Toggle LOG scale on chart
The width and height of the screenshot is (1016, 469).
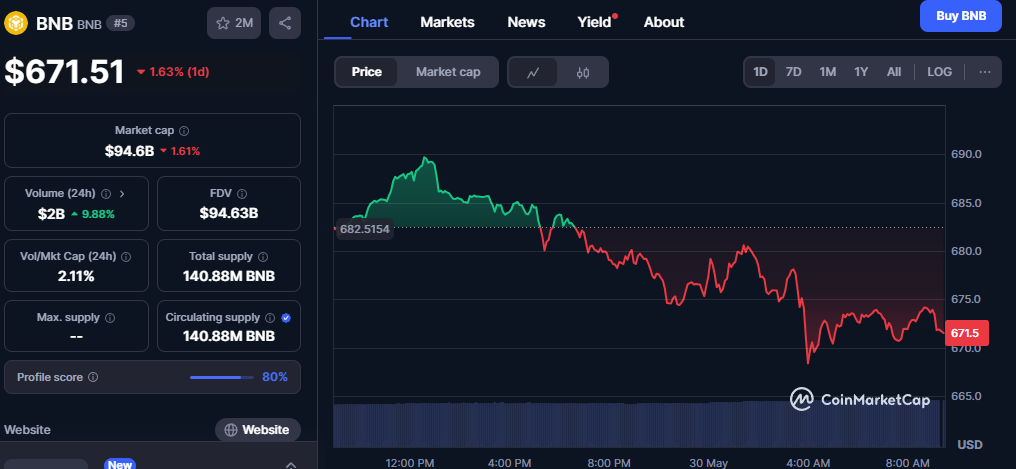tap(939, 72)
